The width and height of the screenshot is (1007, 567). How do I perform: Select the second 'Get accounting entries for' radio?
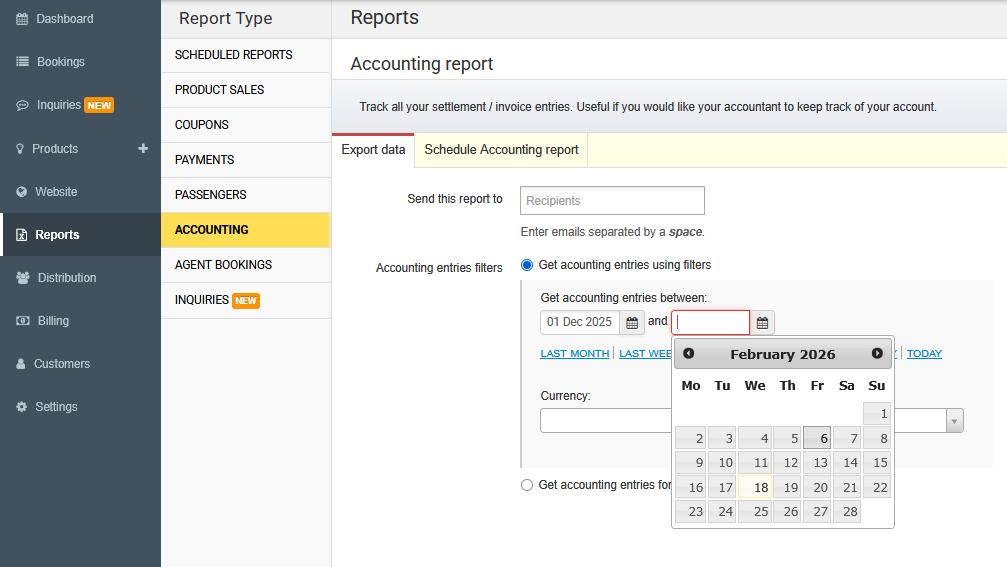(527, 485)
